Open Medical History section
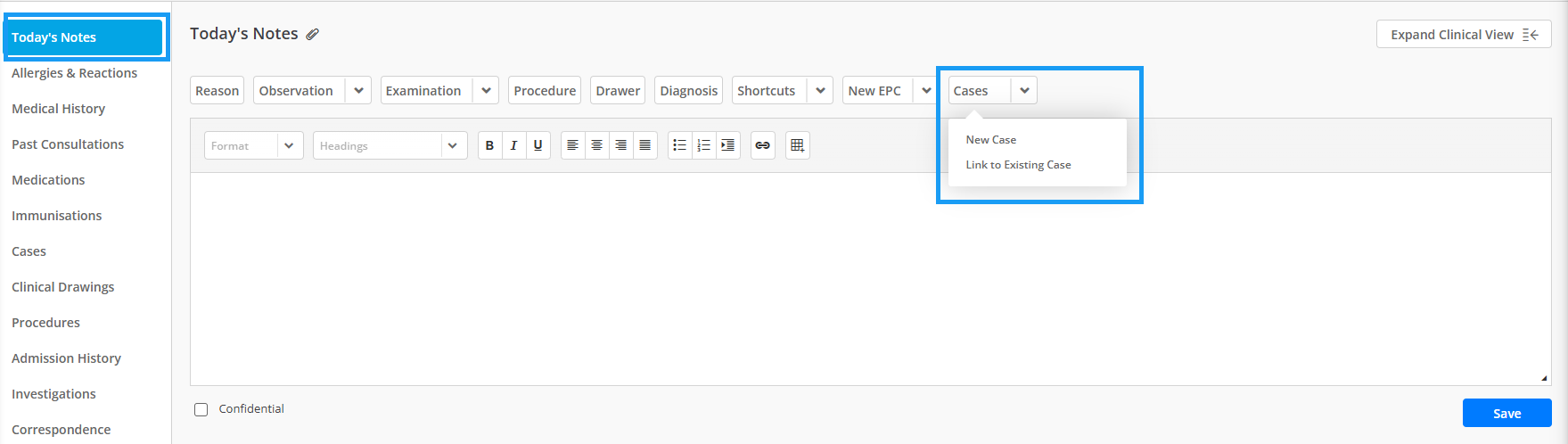Image resolution: width=1568 pixels, height=444 pixels. (58, 109)
